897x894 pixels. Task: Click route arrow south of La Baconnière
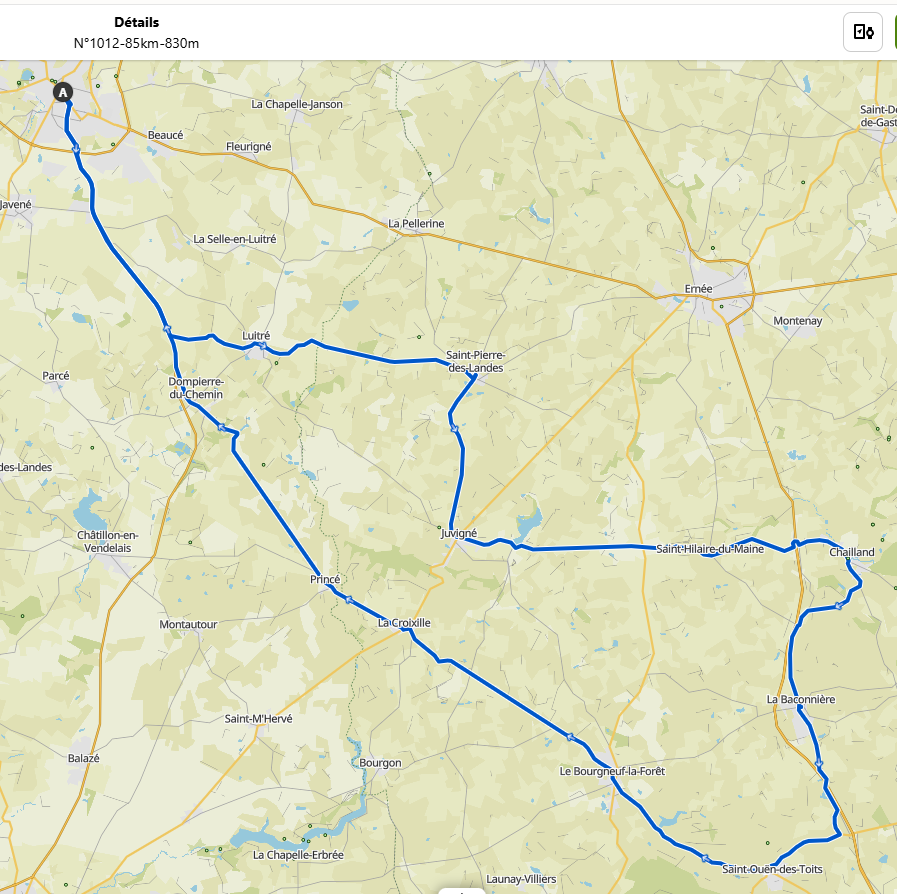coord(819,763)
